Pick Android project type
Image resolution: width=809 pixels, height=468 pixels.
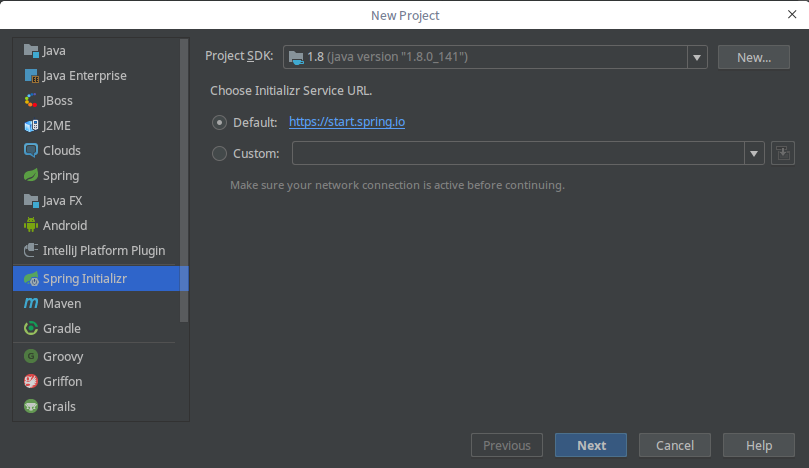point(65,225)
